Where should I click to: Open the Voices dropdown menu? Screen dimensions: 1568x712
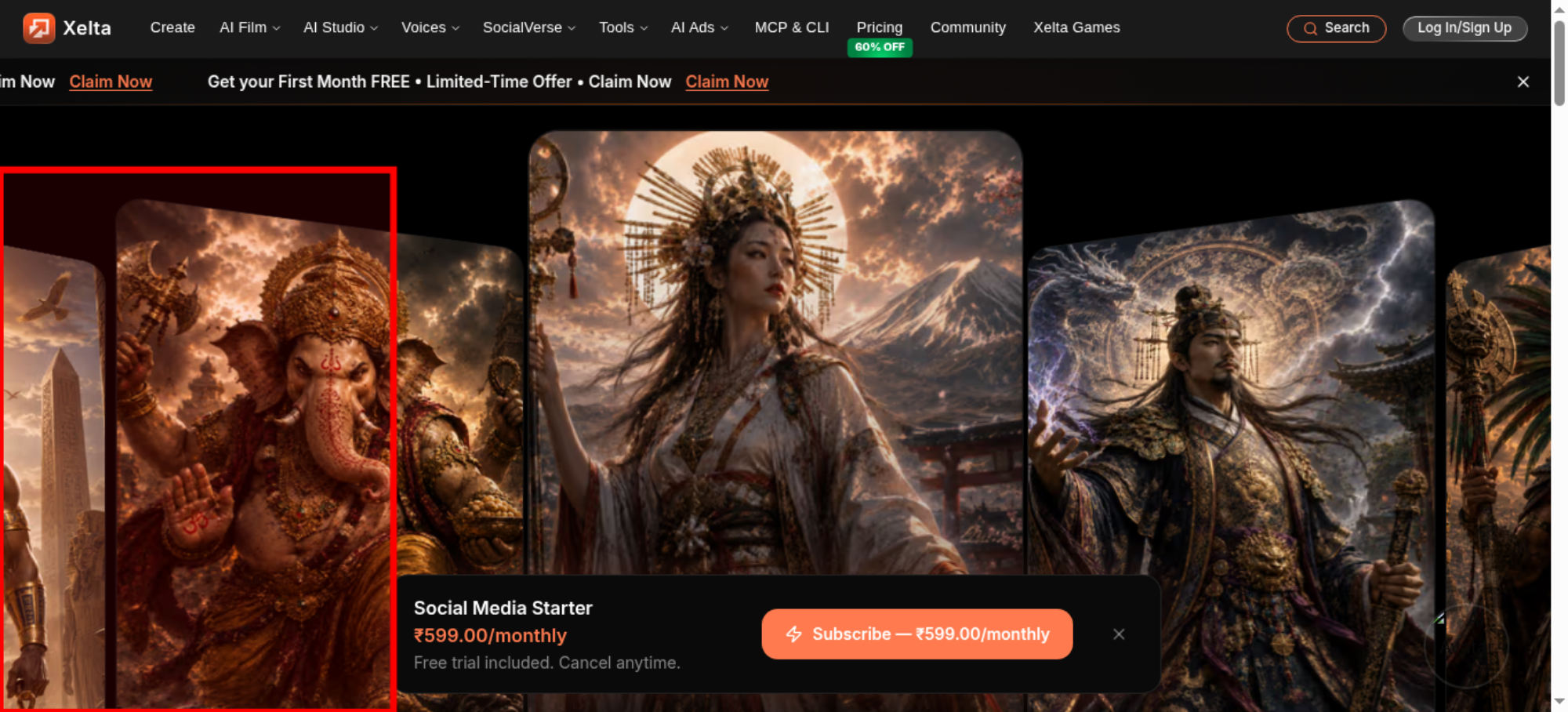pos(430,27)
